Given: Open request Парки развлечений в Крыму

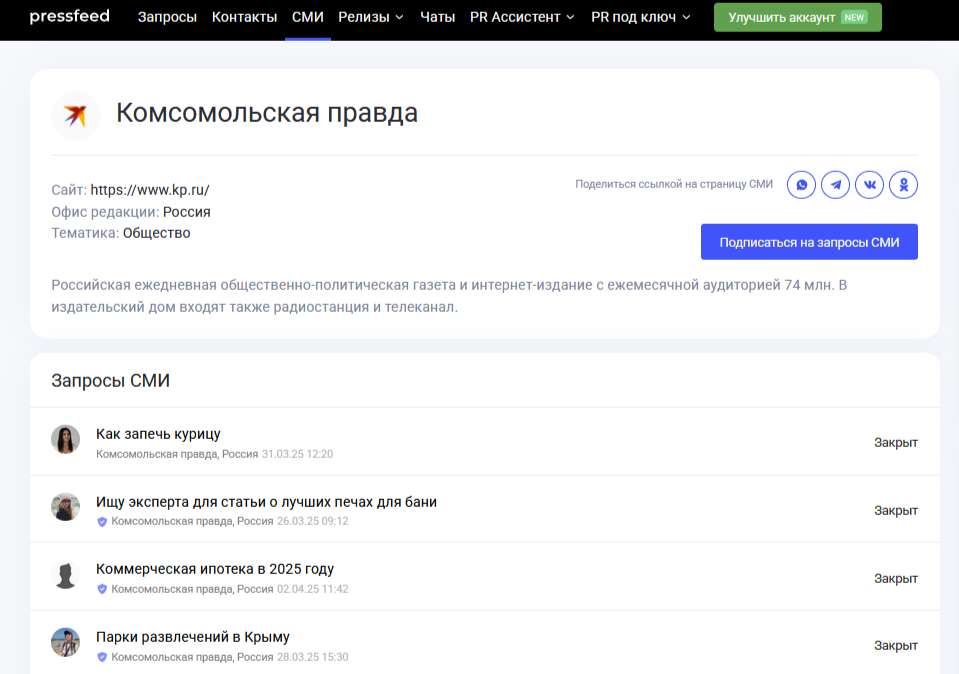Looking at the screenshot, I should tap(193, 637).
